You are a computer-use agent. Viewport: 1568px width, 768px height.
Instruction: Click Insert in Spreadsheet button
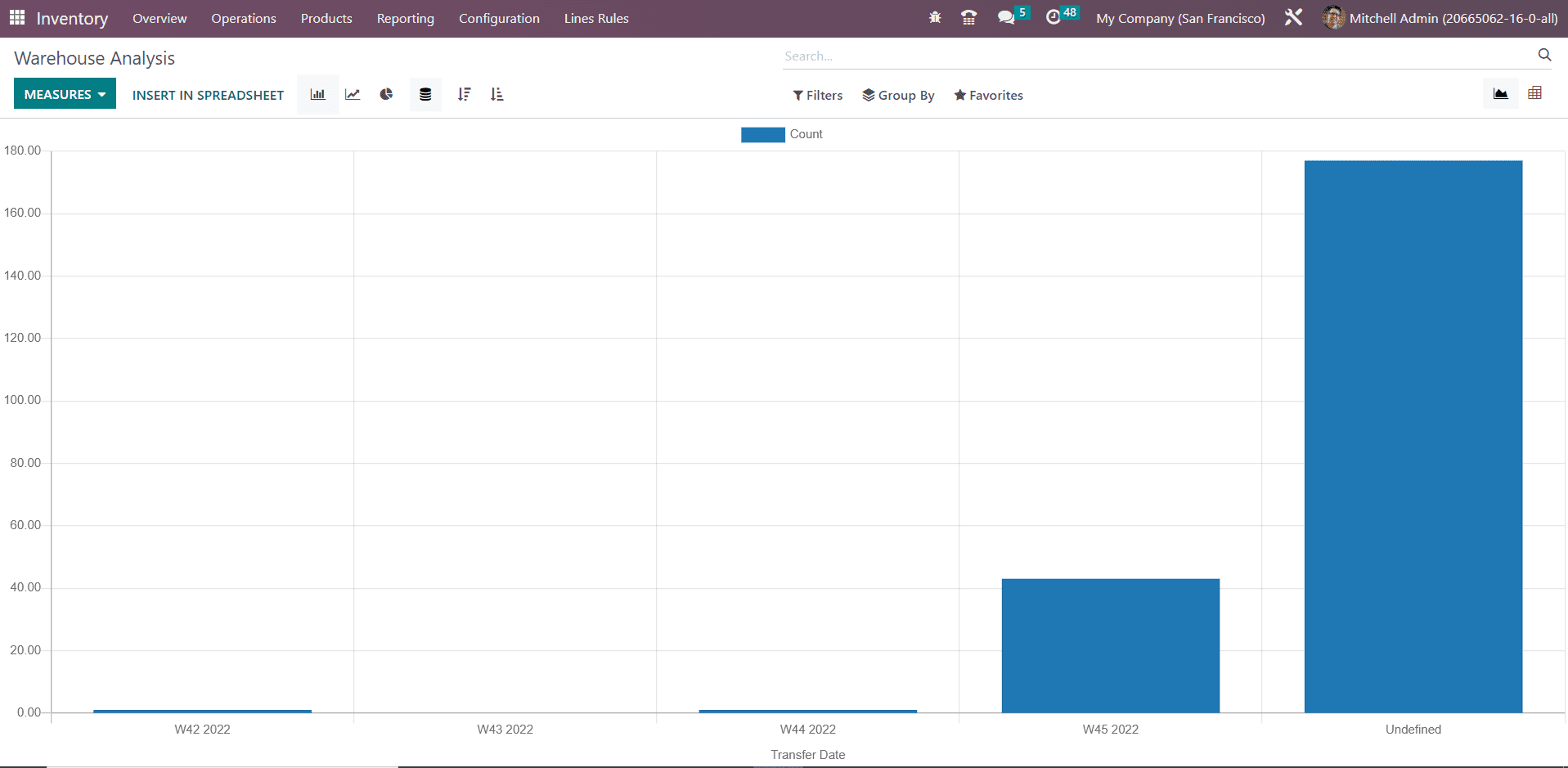coord(208,95)
